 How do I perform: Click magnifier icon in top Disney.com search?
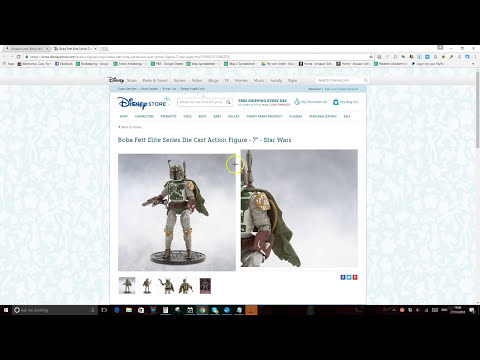[366, 80]
